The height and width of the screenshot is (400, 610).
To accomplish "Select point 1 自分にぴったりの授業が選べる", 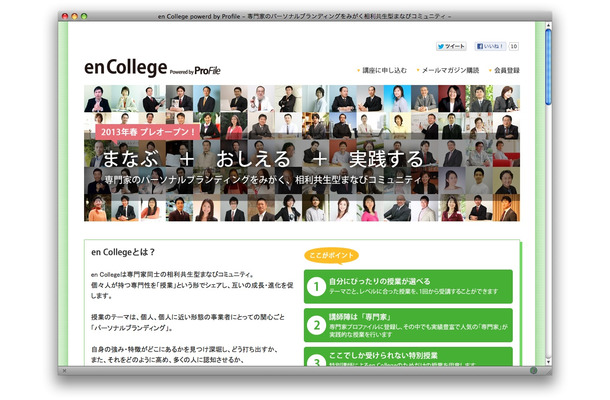I will 408,286.
